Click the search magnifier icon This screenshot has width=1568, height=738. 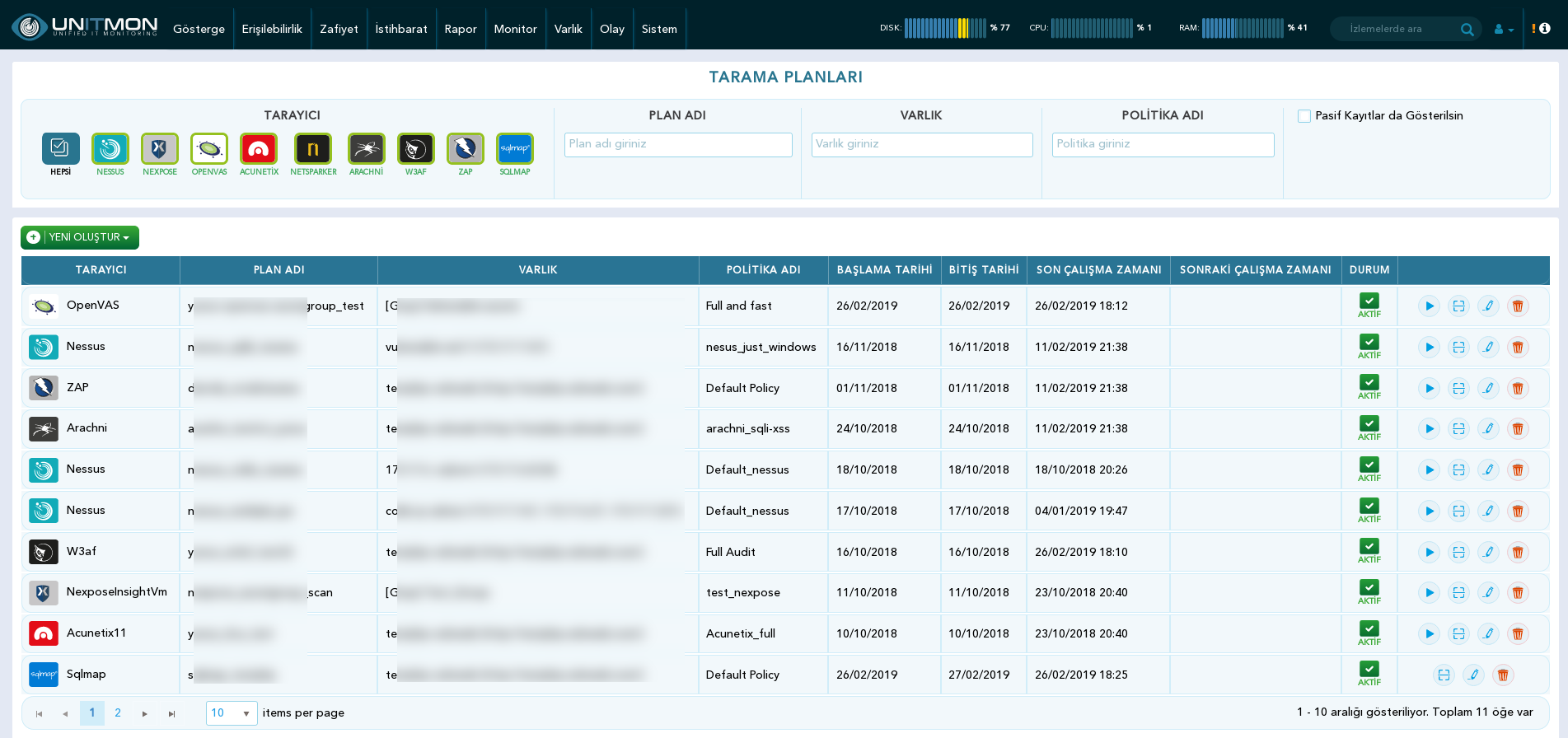(1467, 29)
